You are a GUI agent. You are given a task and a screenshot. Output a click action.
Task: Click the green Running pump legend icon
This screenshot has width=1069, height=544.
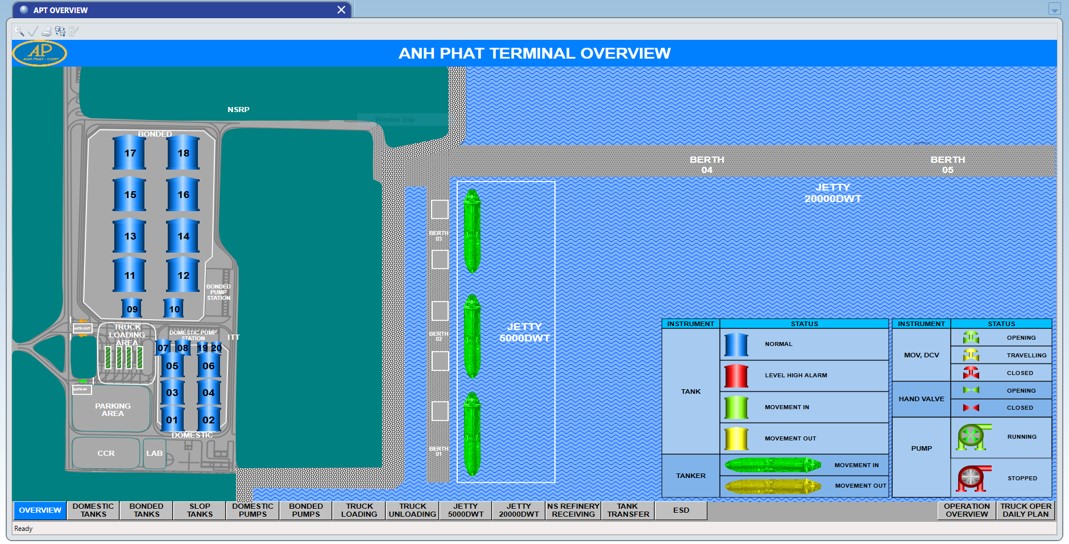coord(973,437)
